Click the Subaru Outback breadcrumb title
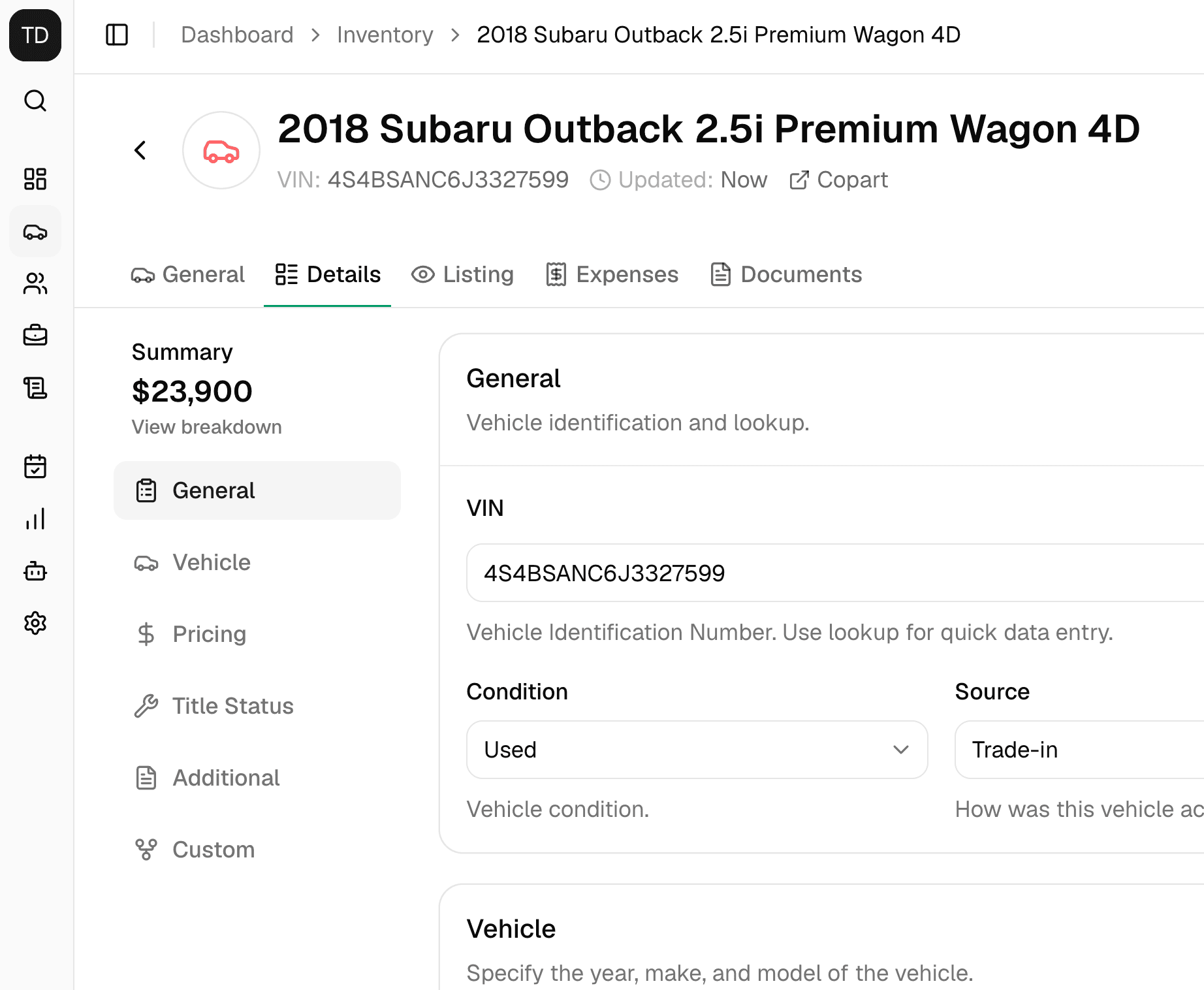The image size is (1204, 990). [x=718, y=35]
